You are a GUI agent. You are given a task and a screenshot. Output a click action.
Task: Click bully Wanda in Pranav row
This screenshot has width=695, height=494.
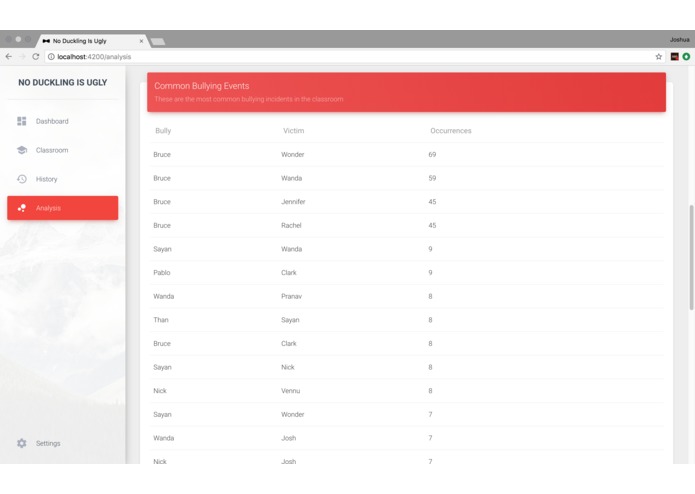click(164, 296)
